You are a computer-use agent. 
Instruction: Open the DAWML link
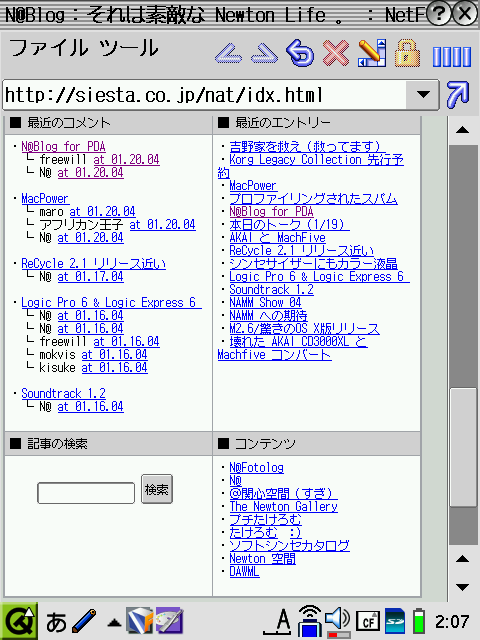244,572
